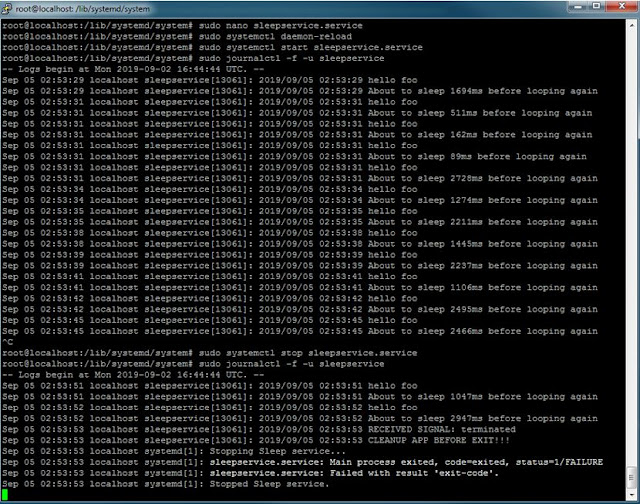Click the 'sleep 2947ms' log line
The image size is (640, 504).
click(x=300, y=419)
